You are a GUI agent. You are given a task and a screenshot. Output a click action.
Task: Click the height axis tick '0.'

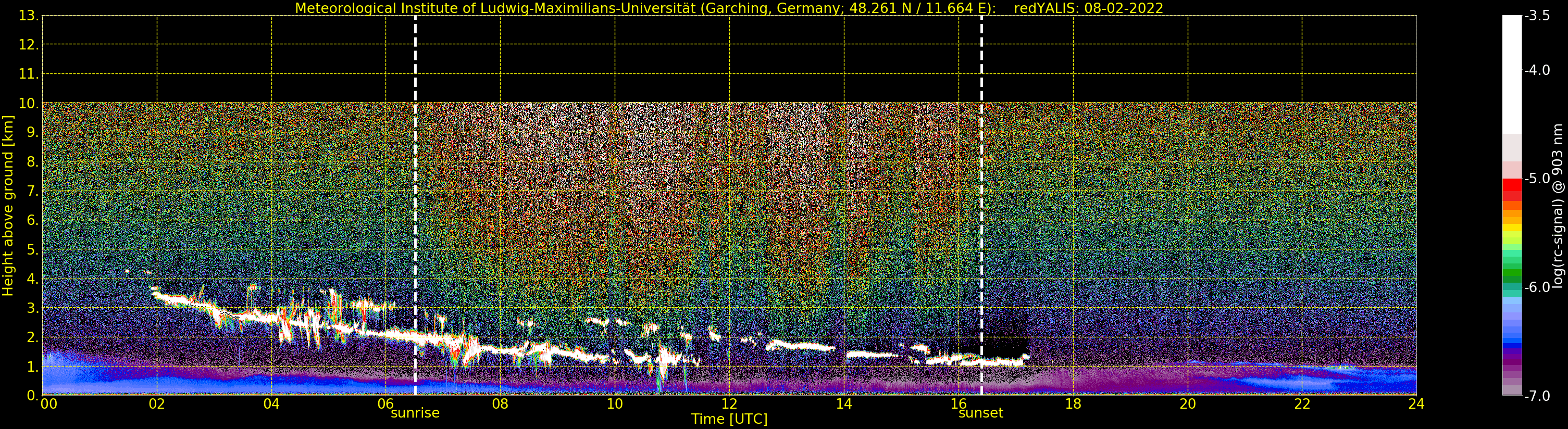tap(32, 396)
